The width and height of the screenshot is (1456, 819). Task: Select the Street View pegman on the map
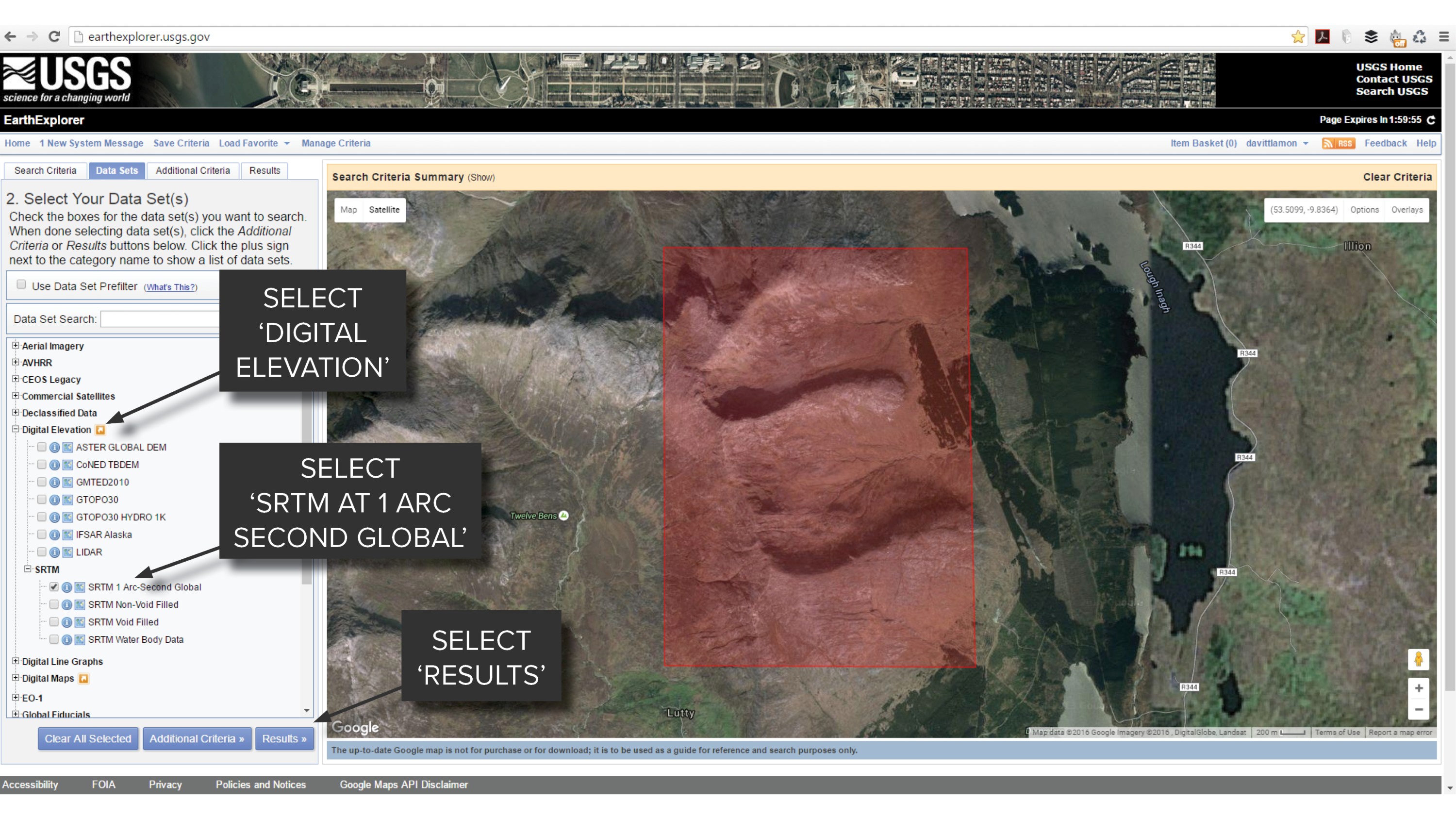pyautogui.click(x=1418, y=658)
